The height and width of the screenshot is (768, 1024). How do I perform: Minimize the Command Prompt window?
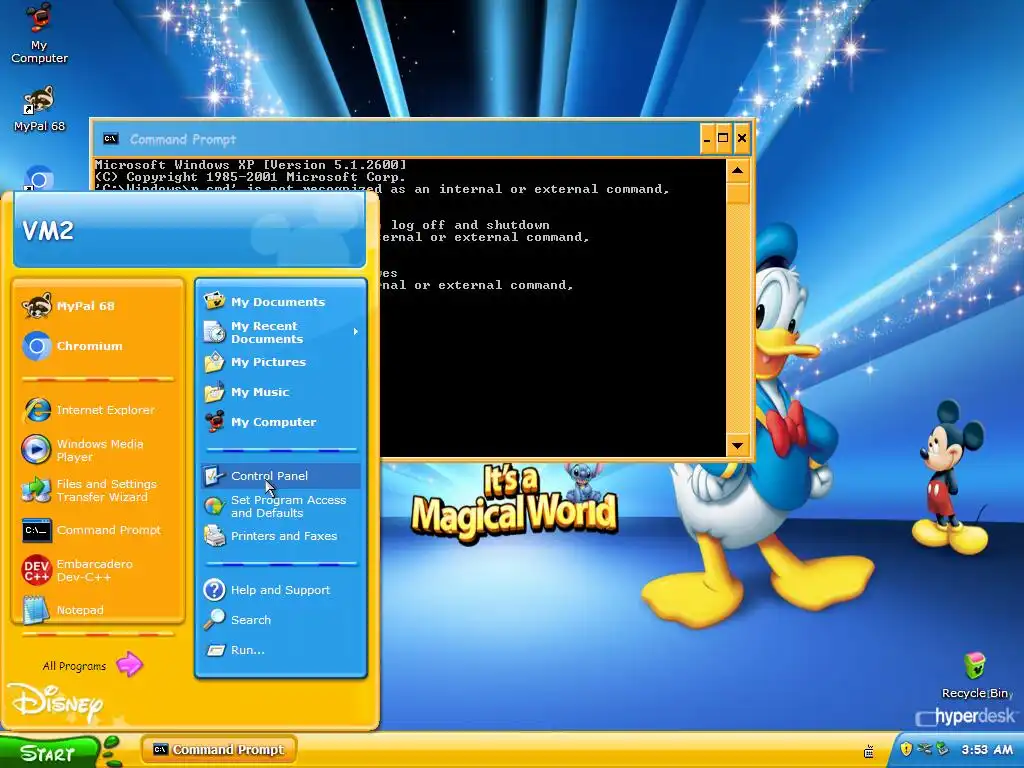point(707,138)
